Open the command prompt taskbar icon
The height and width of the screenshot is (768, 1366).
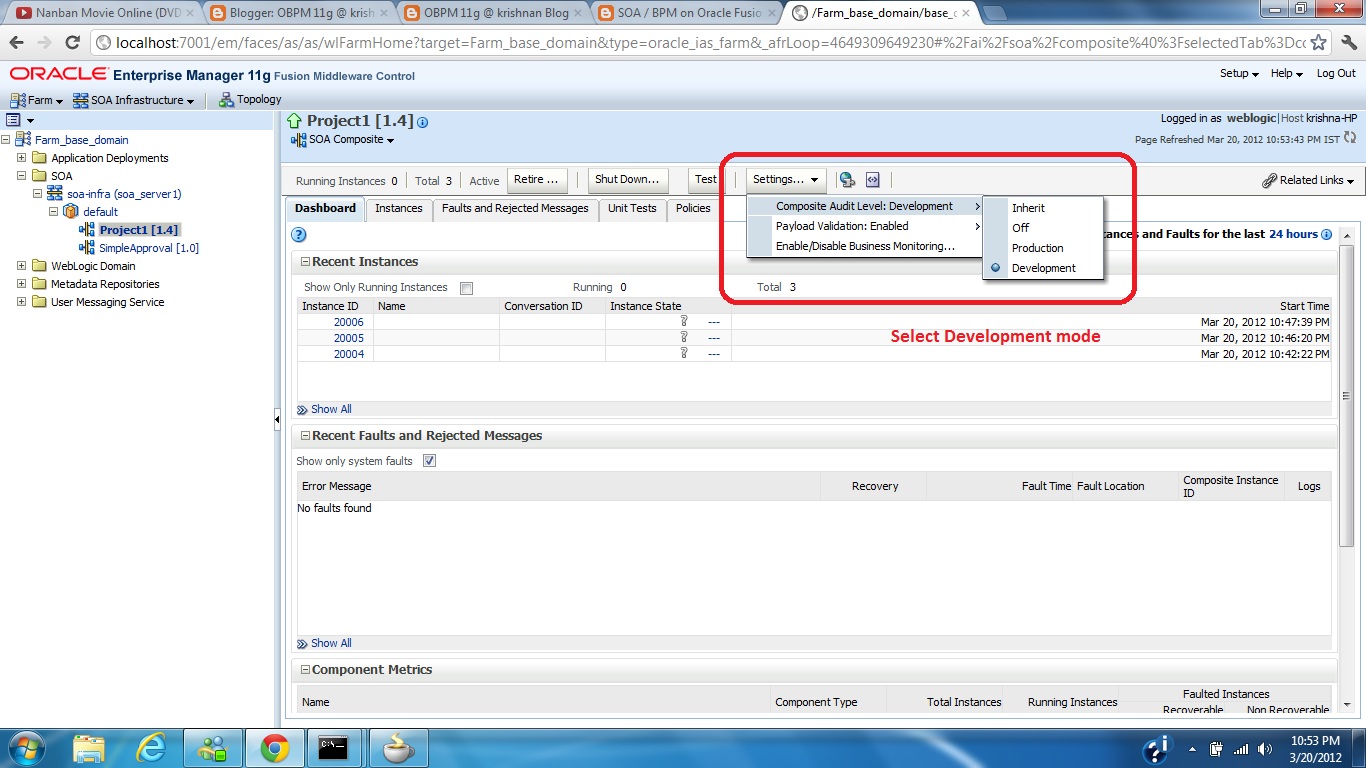(333, 748)
